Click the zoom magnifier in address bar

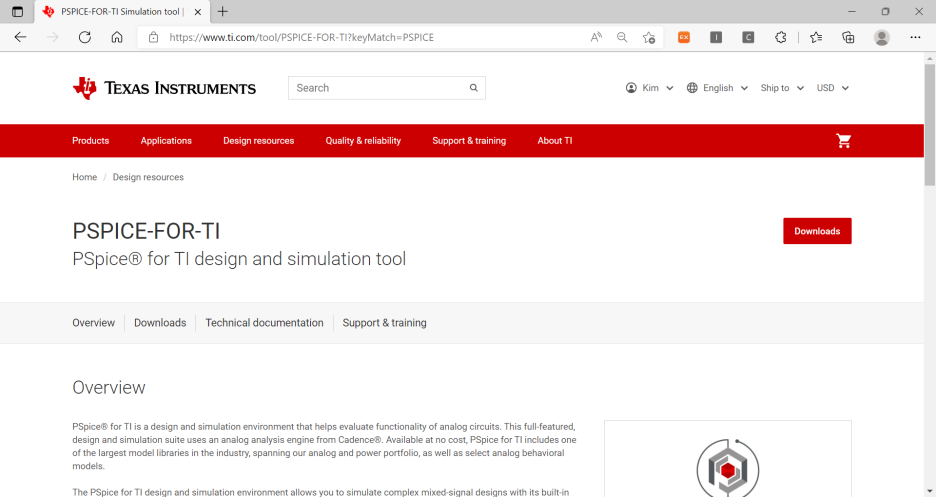click(x=622, y=37)
